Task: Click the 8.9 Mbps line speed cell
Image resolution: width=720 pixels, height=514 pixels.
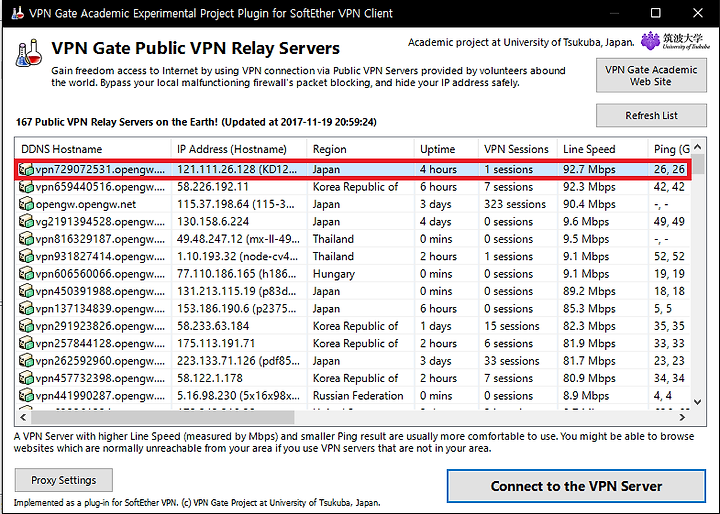Action: [586, 396]
